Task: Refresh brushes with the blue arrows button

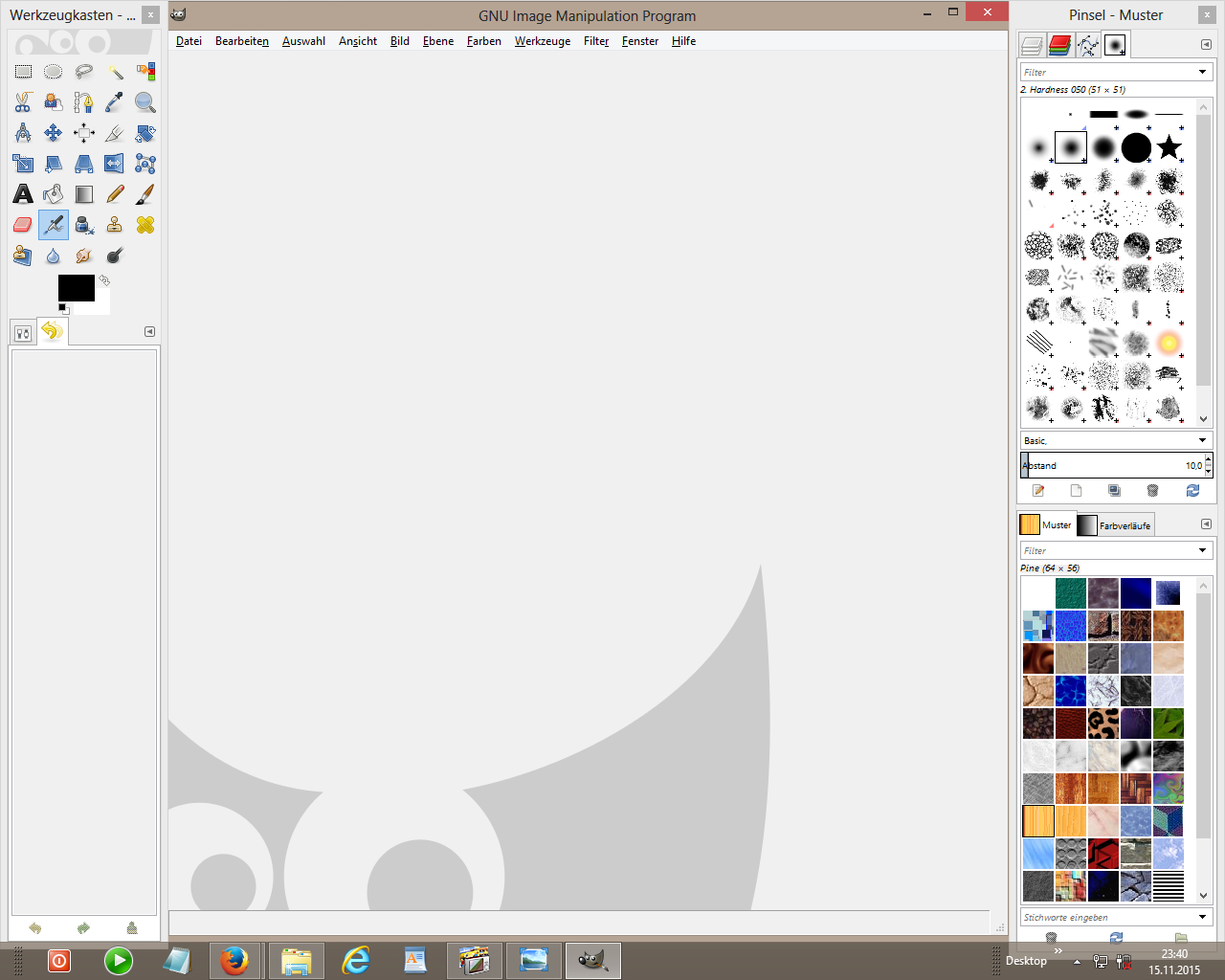Action: [1192, 490]
